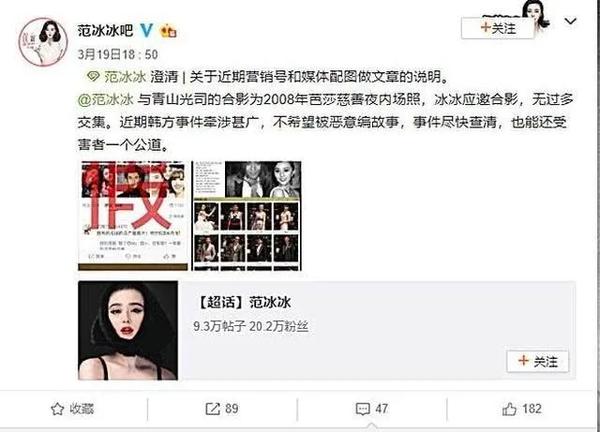The height and width of the screenshot is (432, 600).
Task: Open the 范冰冰吧 account name
Action: point(105,30)
